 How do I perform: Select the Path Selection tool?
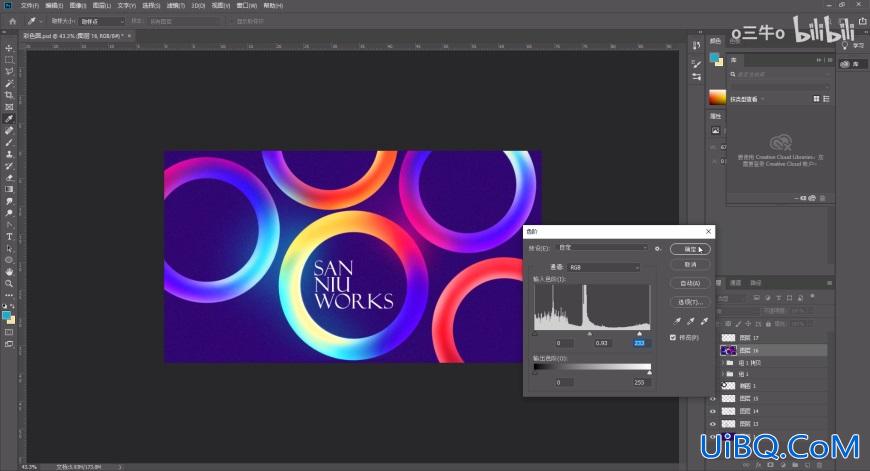(x=9, y=249)
